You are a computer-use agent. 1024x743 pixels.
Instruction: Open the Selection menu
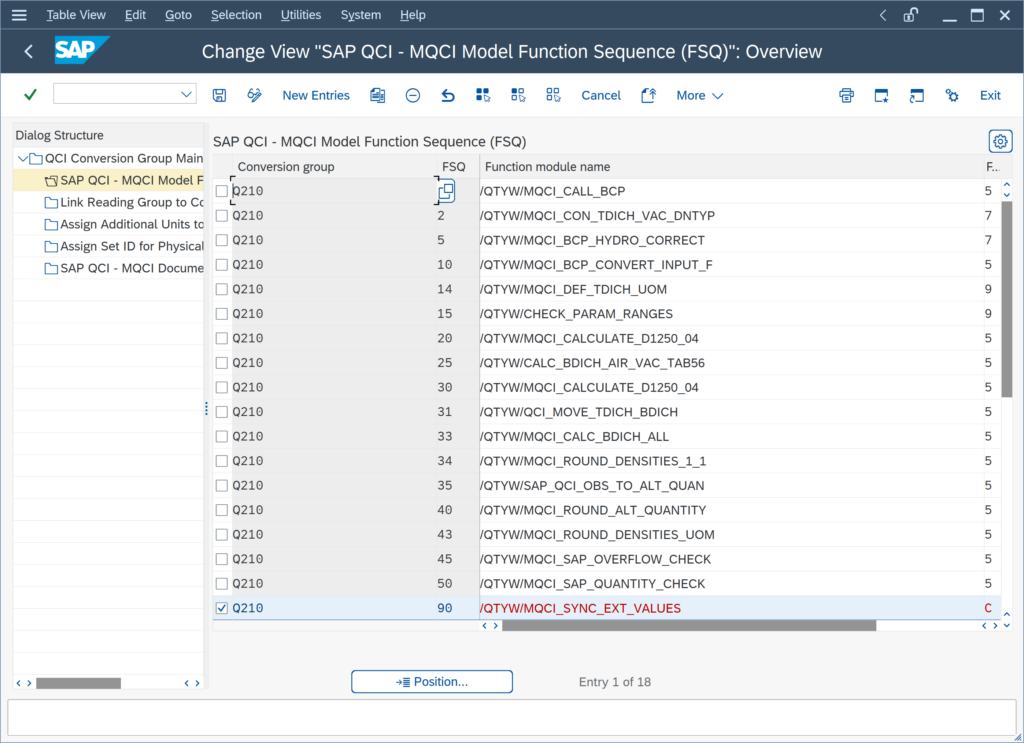click(236, 14)
